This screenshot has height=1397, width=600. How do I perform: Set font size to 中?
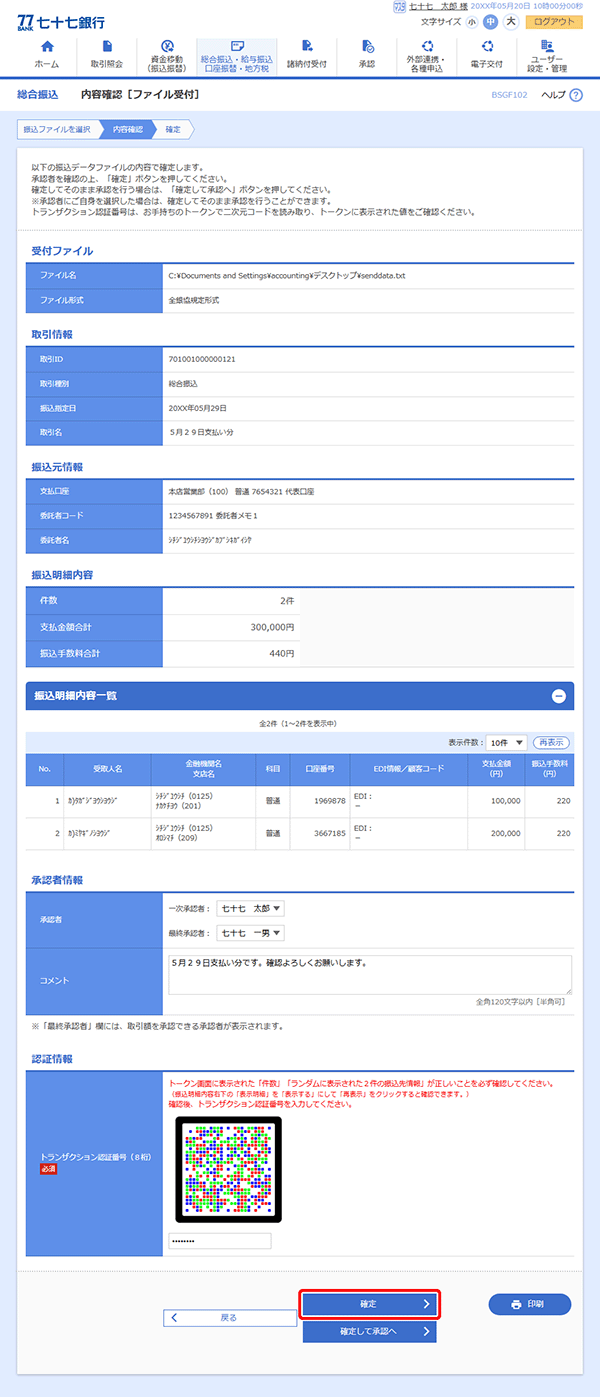click(x=491, y=21)
